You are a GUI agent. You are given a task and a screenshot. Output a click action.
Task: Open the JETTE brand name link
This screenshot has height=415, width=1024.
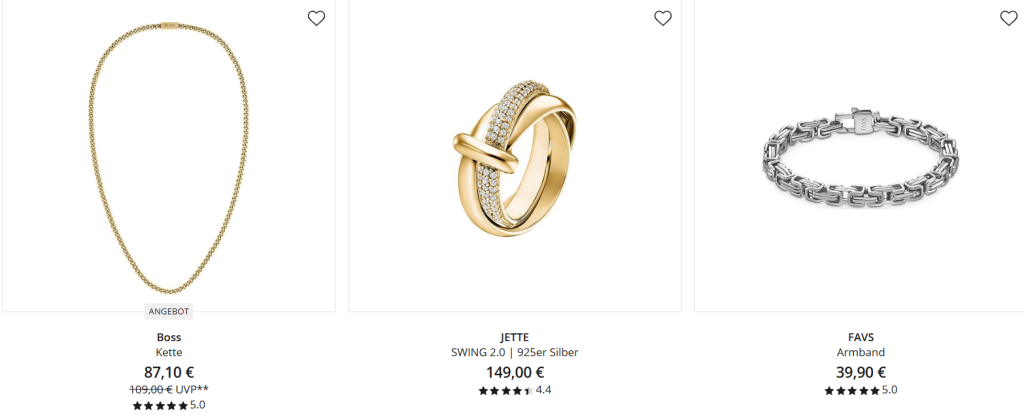pos(515,337)
